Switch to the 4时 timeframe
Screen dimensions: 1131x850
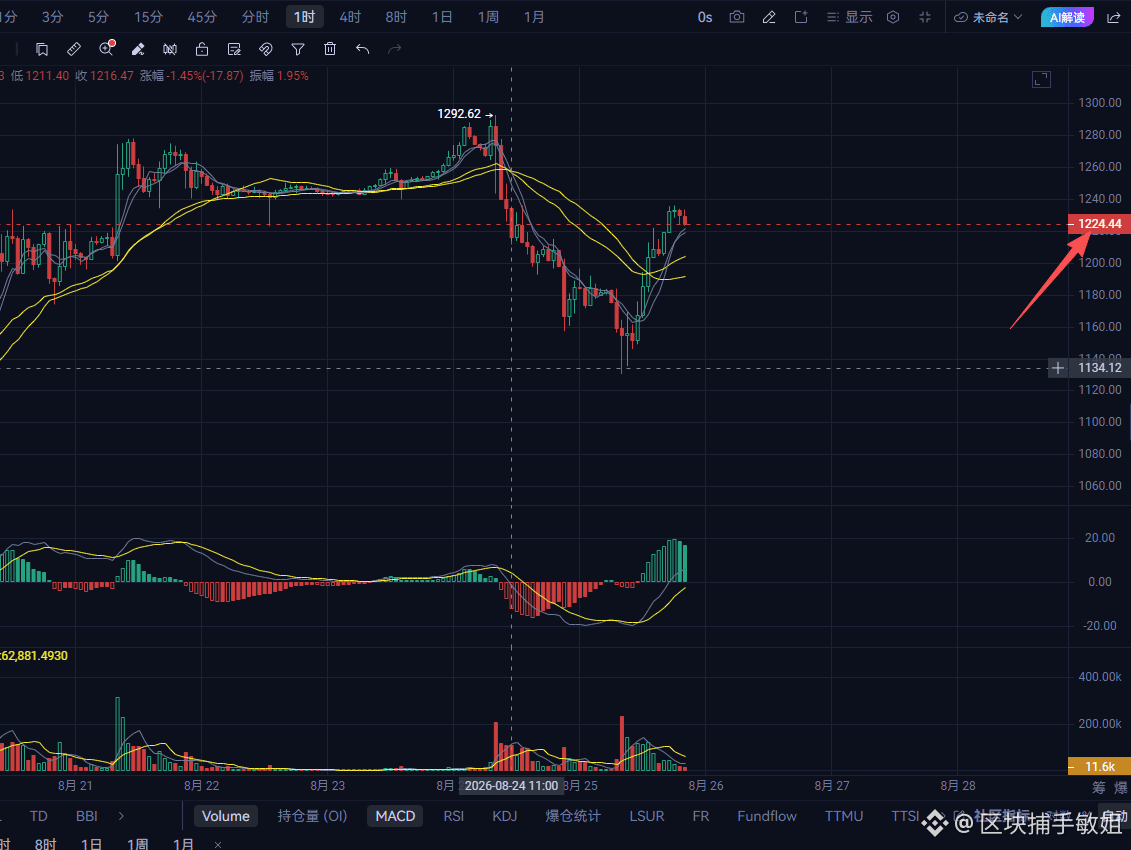click(350, 17)
